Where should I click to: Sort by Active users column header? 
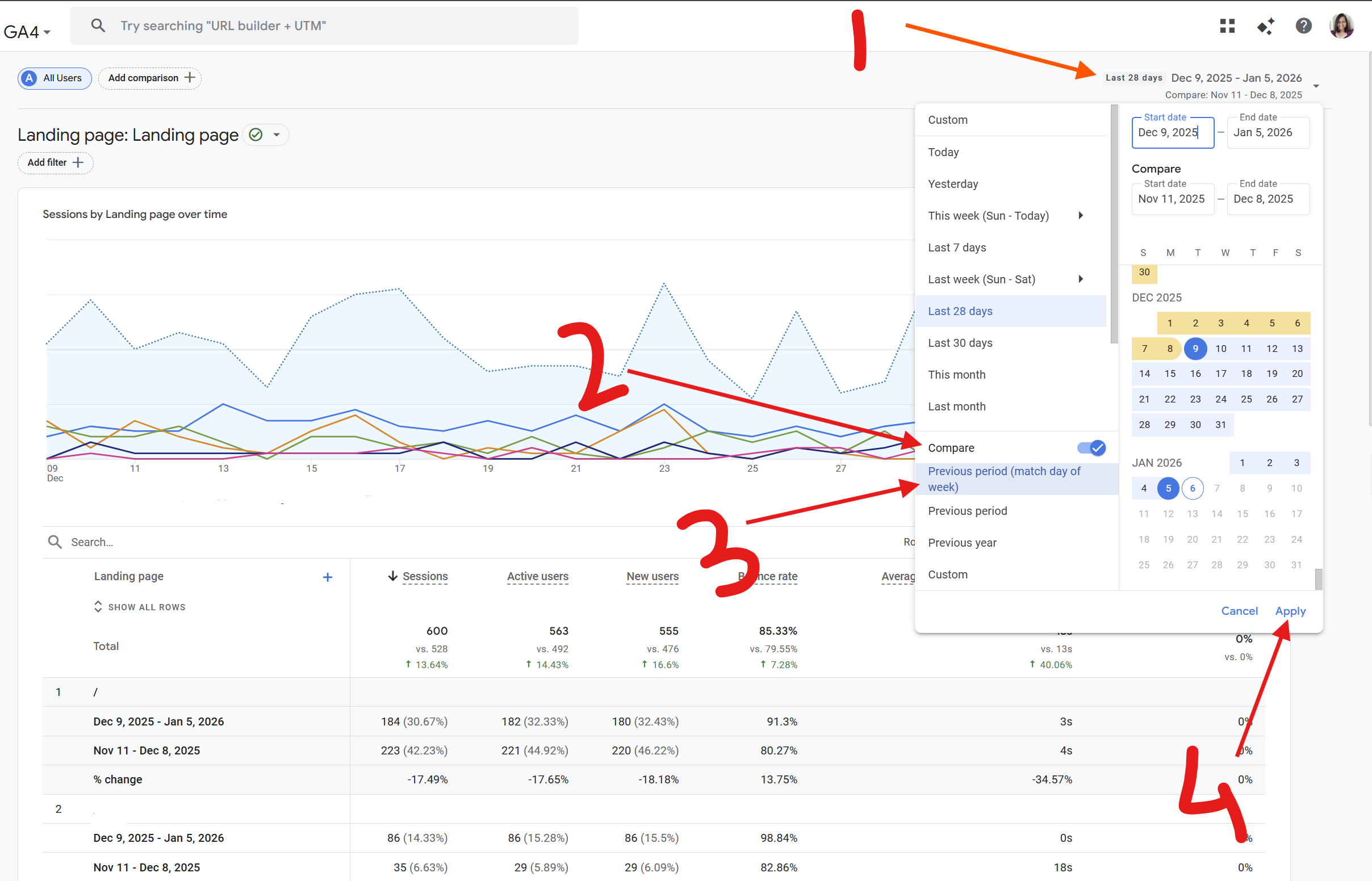537,576
